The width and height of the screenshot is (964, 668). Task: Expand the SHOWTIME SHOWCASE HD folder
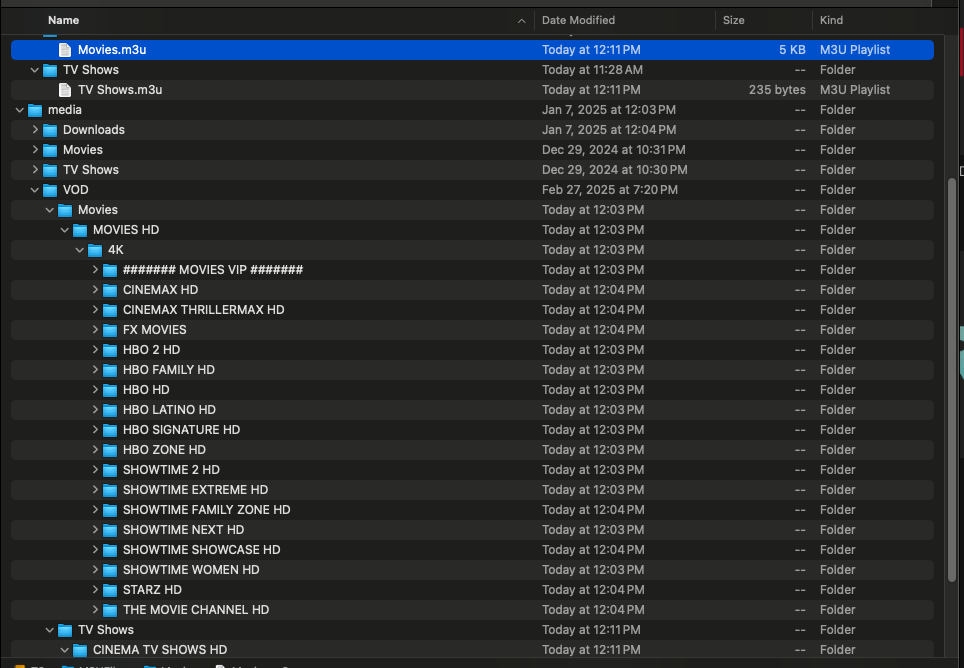point(95,549)
